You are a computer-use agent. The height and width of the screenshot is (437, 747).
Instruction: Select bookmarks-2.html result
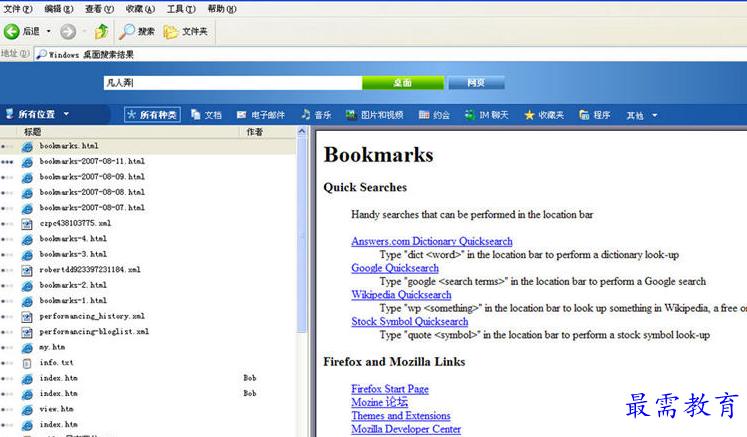pyautogui.click(x=73, y=285)
